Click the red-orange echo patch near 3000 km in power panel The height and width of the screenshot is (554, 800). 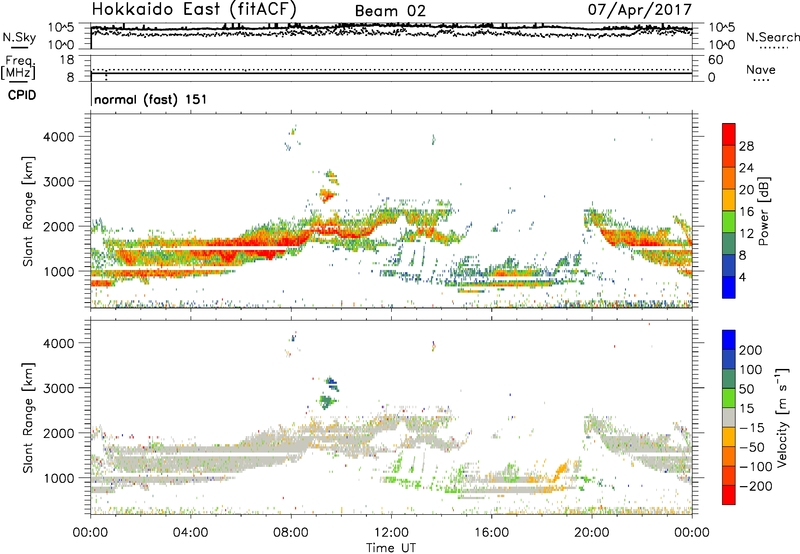(x=327, y=195)
